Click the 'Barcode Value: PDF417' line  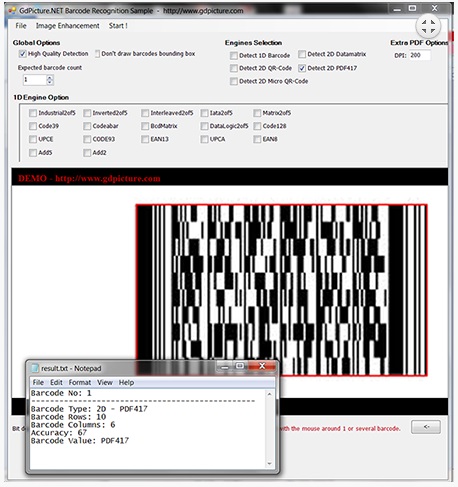pyautogui.click(x=80, y=441)
